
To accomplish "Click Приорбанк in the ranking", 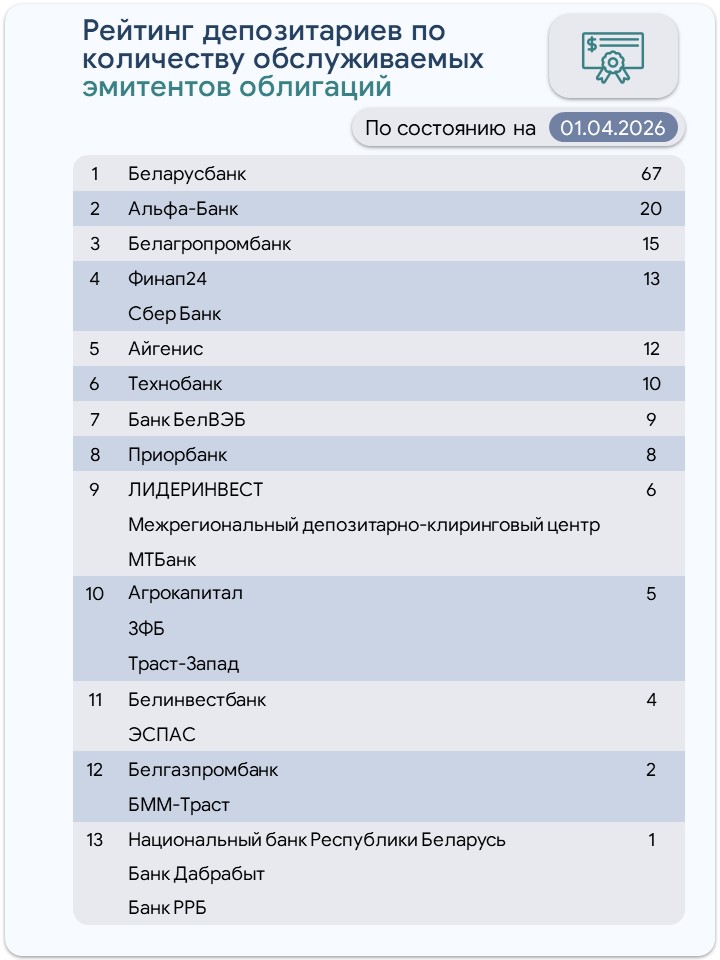I will (178, 455).
